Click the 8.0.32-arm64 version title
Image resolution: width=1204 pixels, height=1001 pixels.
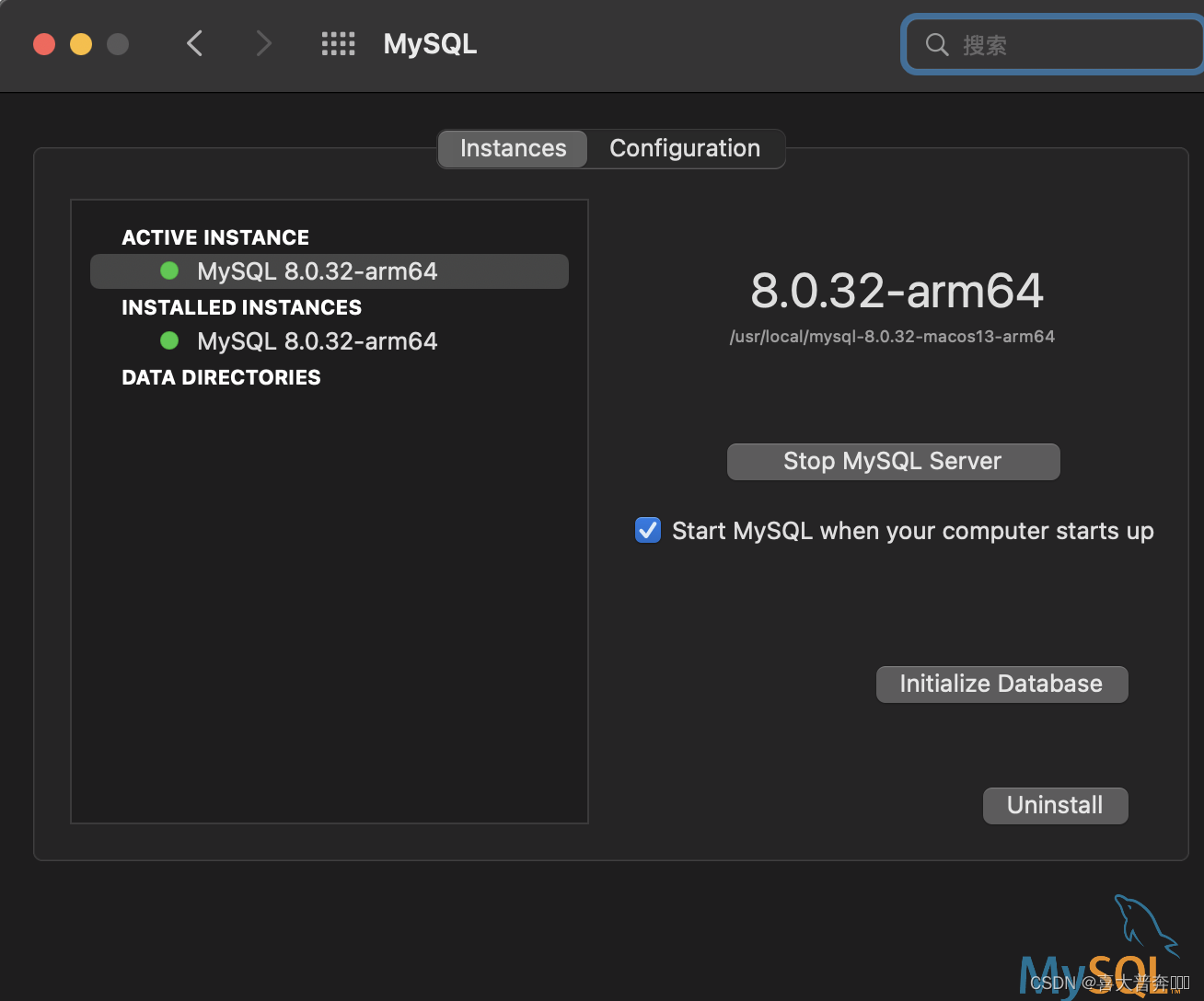coord(897,291)
